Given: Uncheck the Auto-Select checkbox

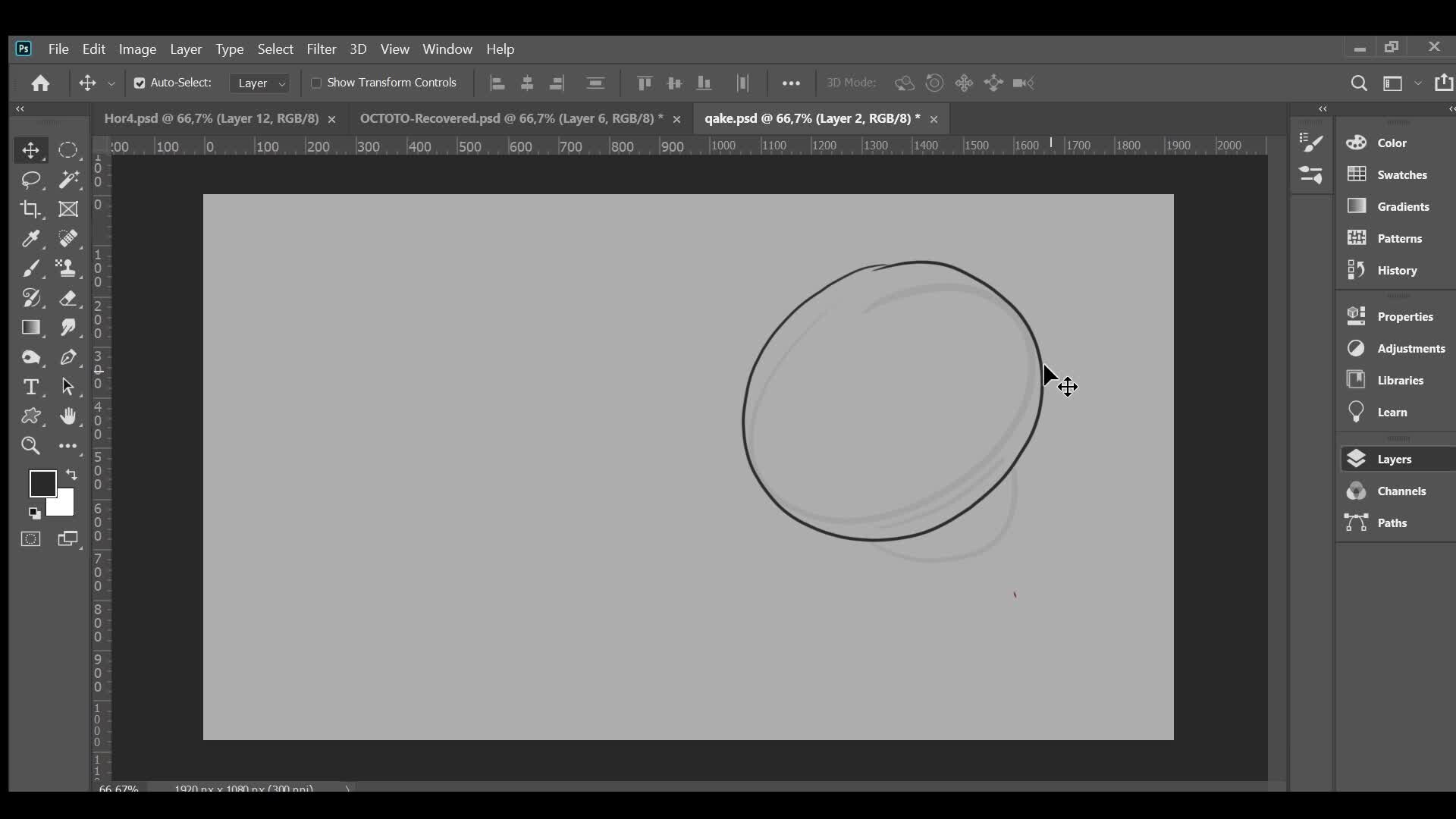Looking at the screenshot, I should click(140, 83).
